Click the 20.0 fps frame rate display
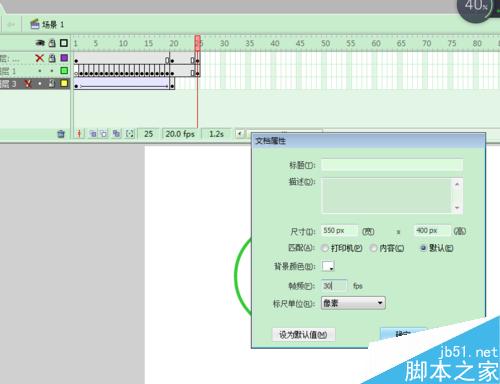The image size is (500, 384). coord(180,134)
